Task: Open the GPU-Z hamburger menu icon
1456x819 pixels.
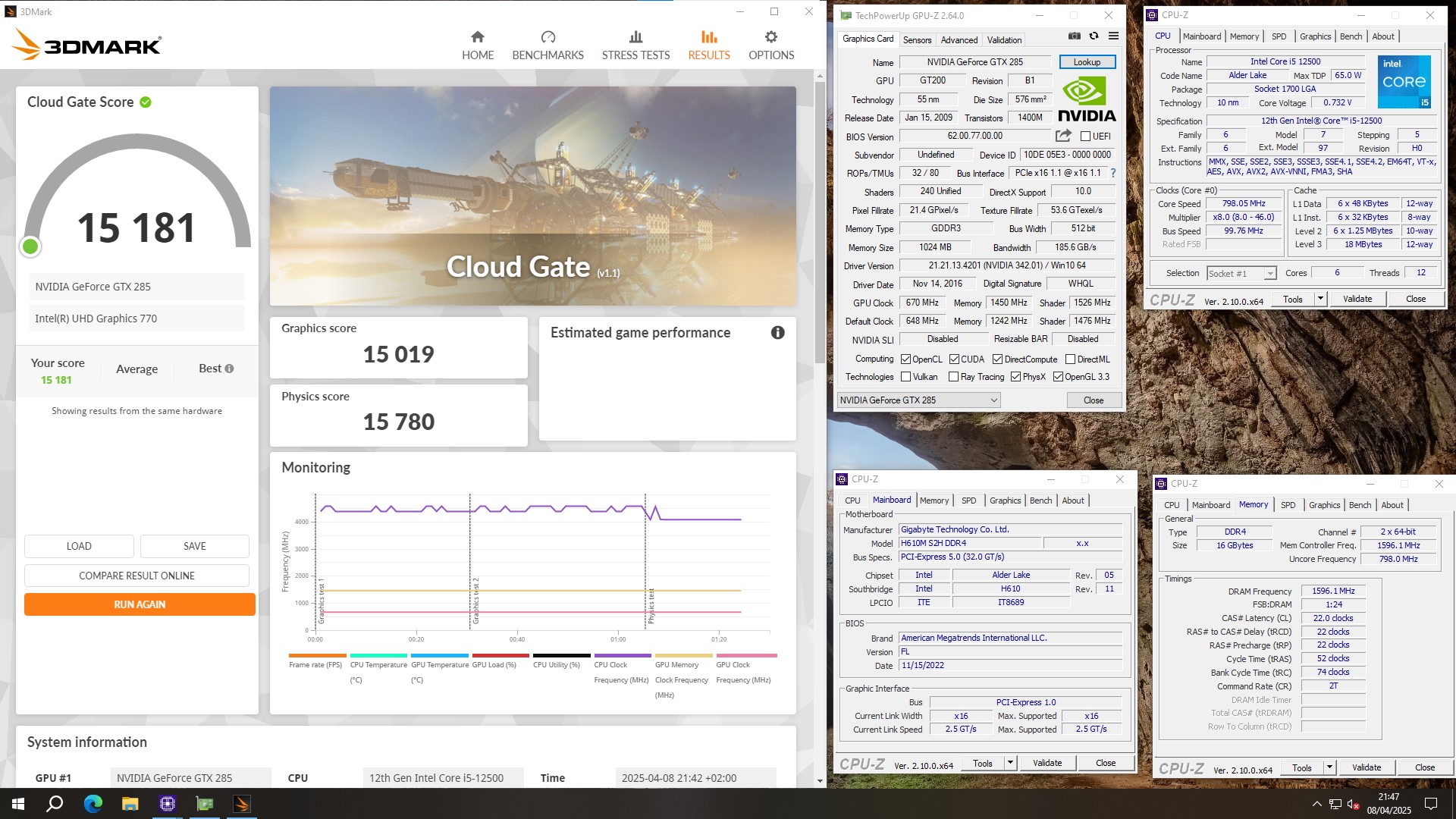Action: [x=1113, y=36]
